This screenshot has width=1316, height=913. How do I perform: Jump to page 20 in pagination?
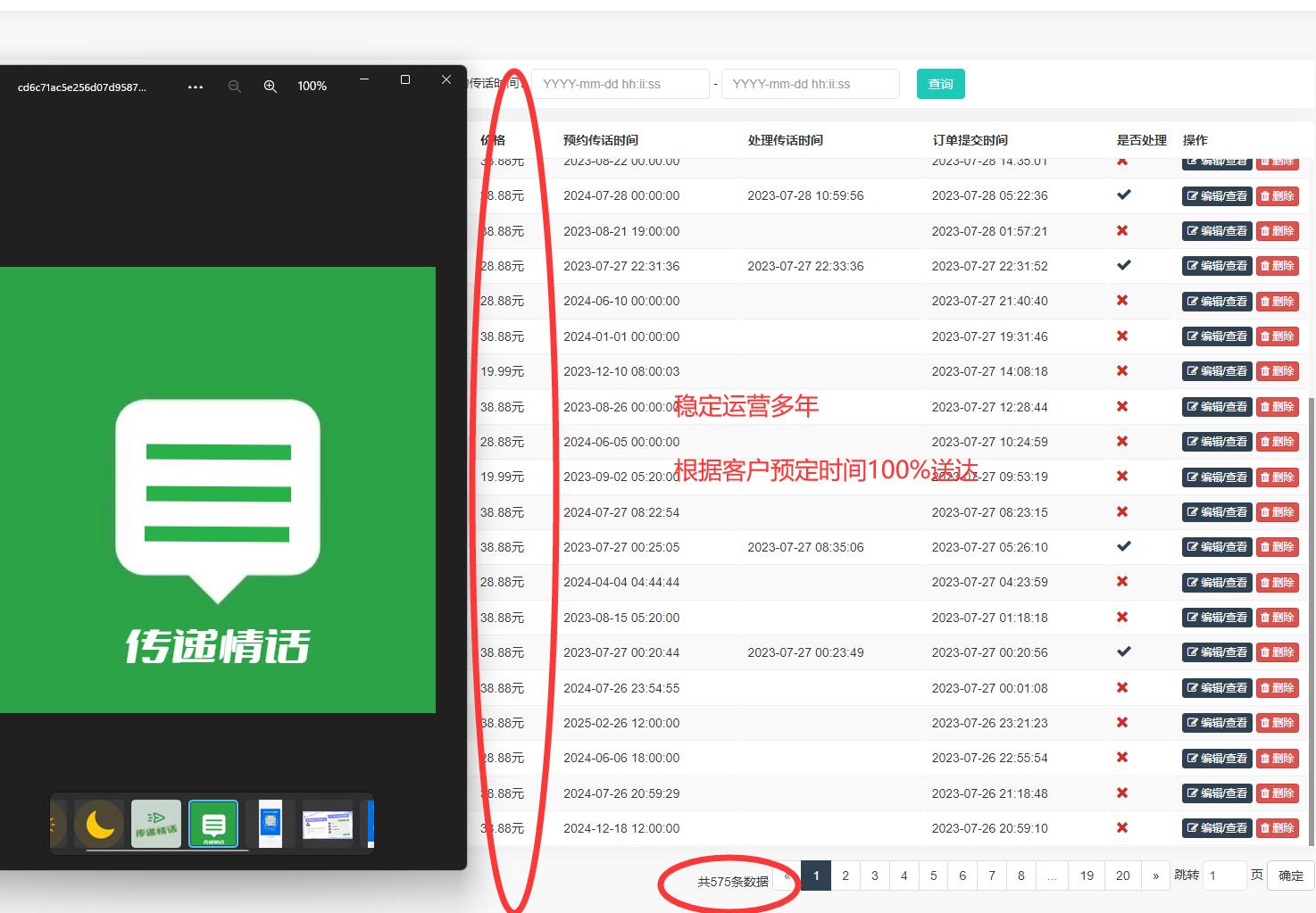click(x=1122, y=876)
